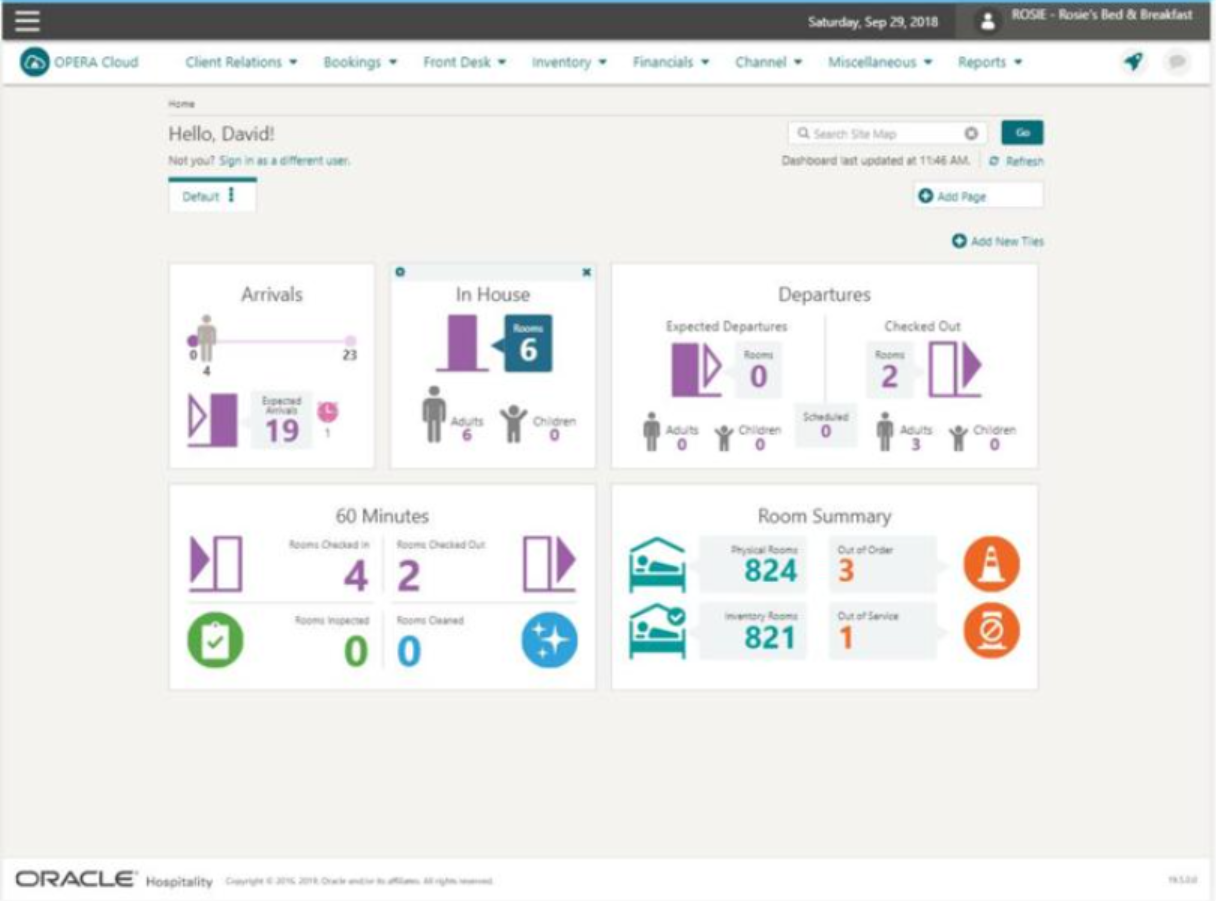
Task: Click the Out of Service icon
Action: (992, 632)
